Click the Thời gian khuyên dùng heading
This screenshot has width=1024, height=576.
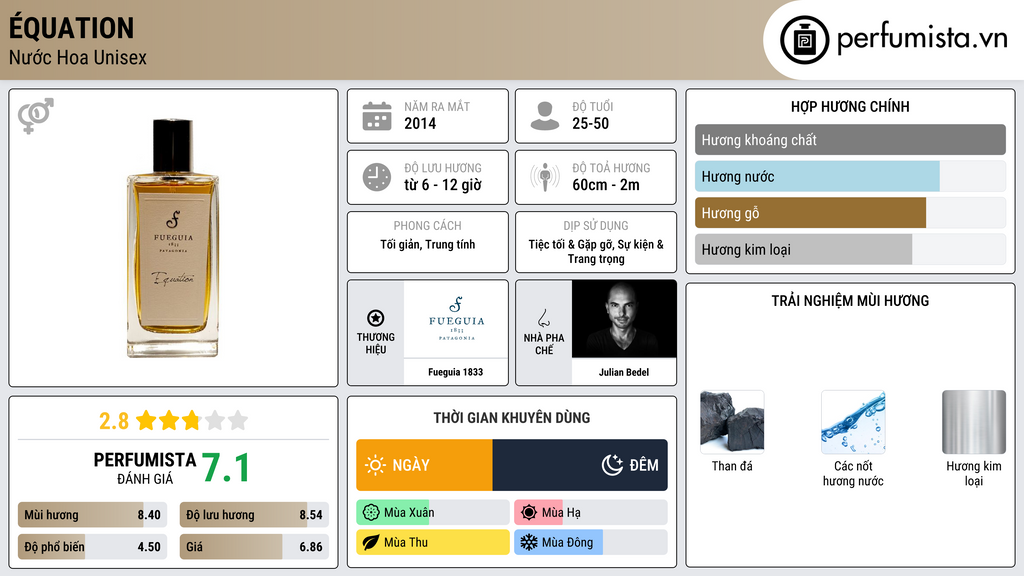512,418
